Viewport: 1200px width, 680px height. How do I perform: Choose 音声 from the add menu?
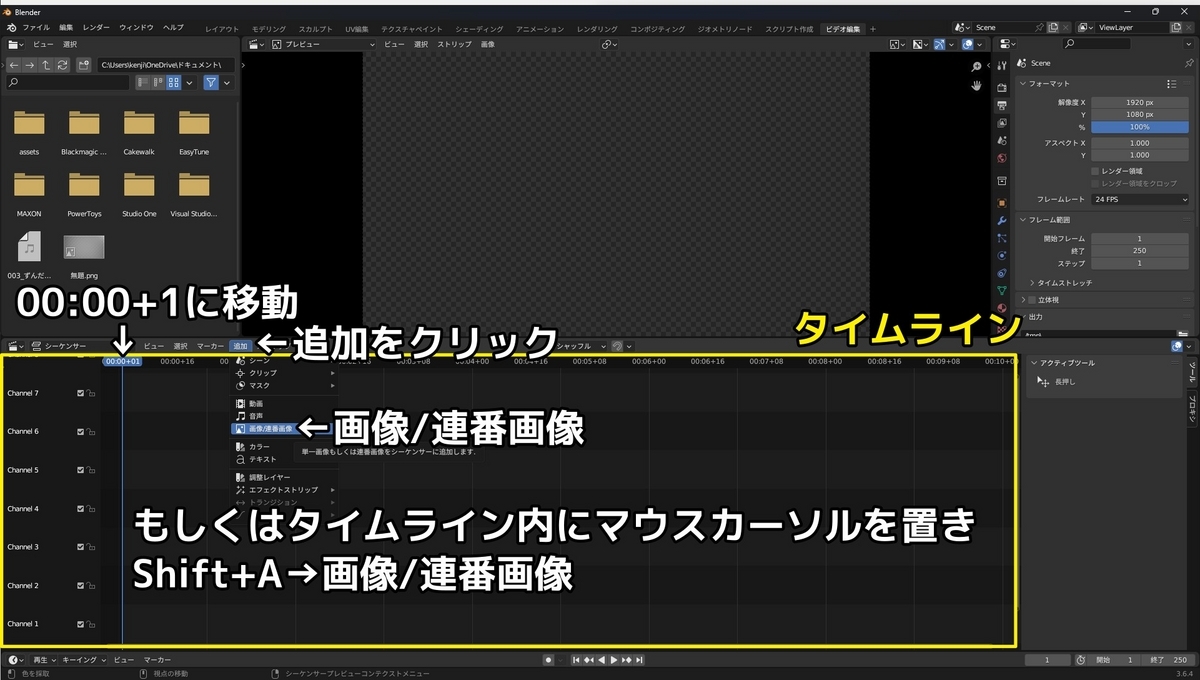[x=256, y=416]
